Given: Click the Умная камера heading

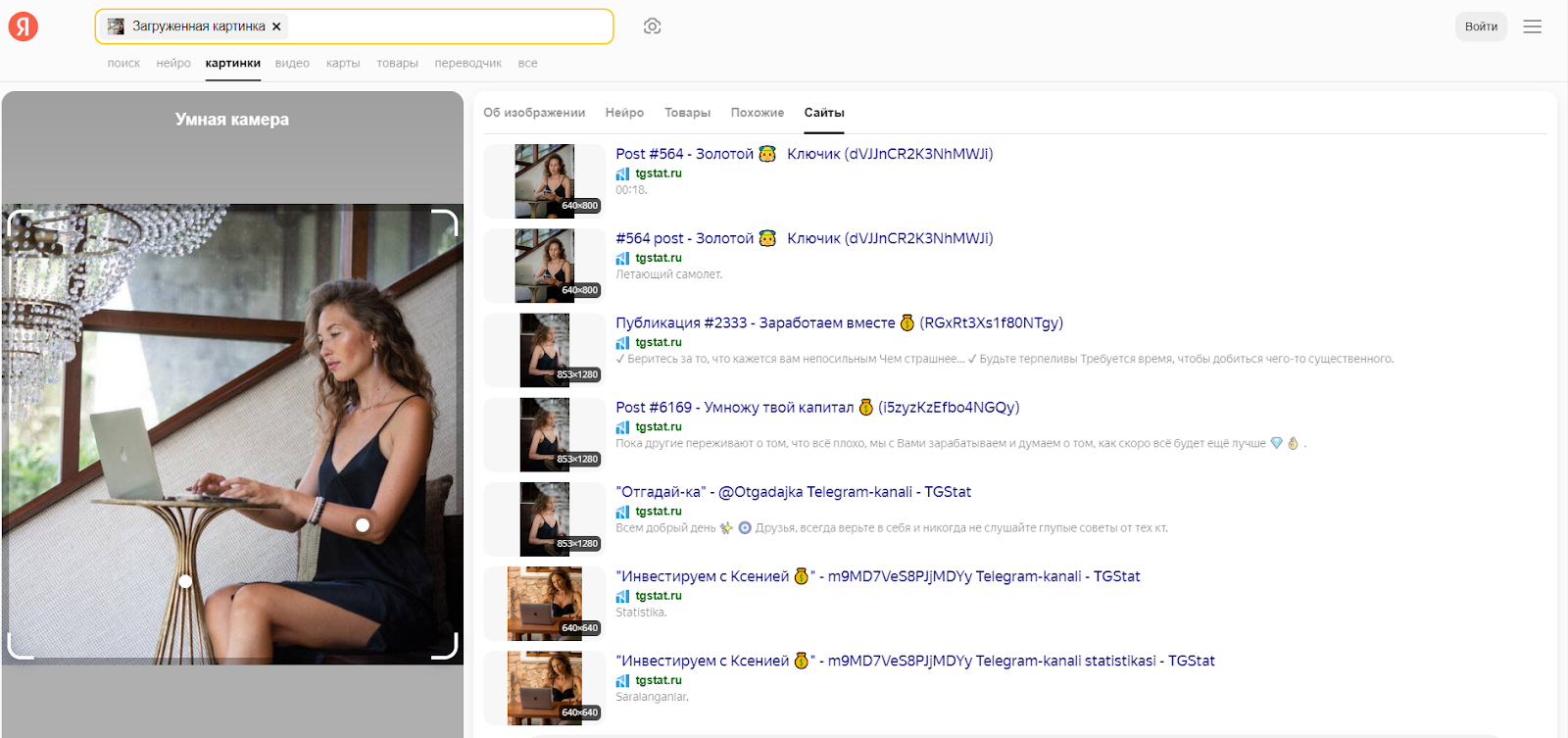Looking at the screenshot, I should coord(232,120).
